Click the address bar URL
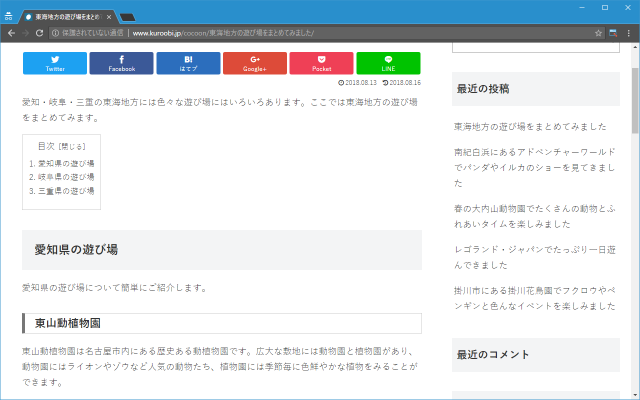 [x=223, y=33]
